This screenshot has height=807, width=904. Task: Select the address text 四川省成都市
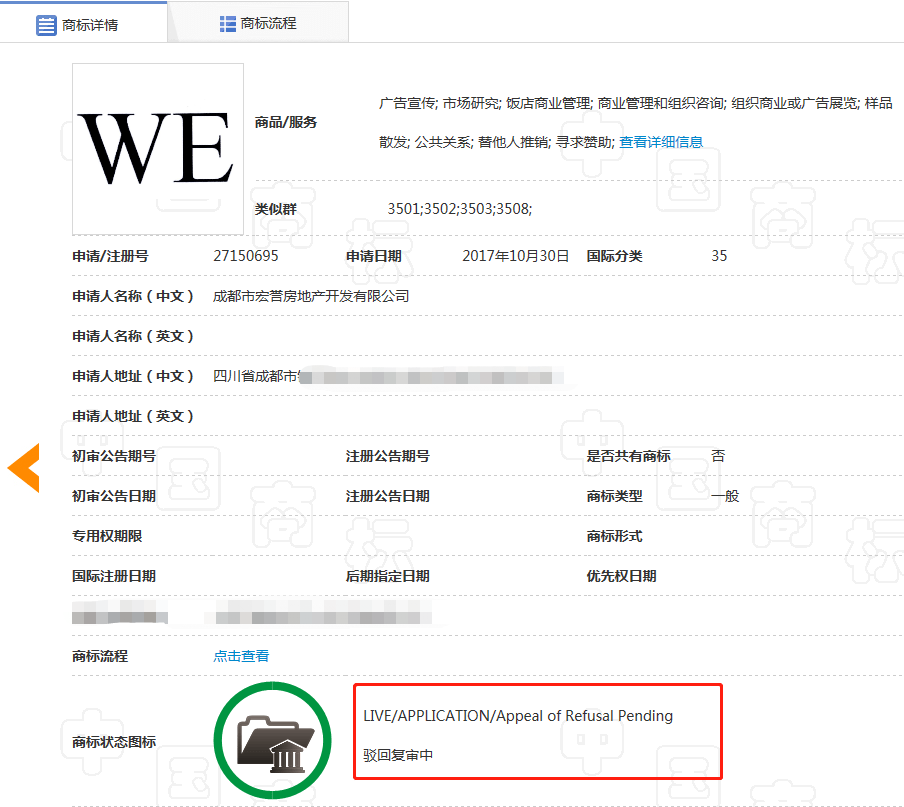click(x=255, y=376)
